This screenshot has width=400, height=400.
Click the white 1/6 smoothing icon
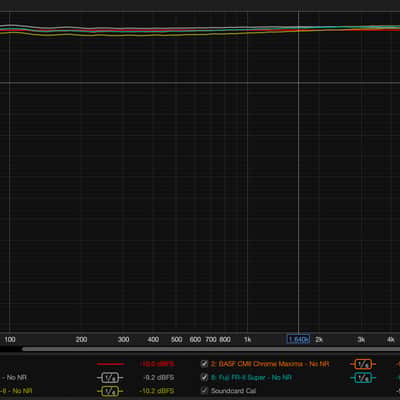point(110,378)
